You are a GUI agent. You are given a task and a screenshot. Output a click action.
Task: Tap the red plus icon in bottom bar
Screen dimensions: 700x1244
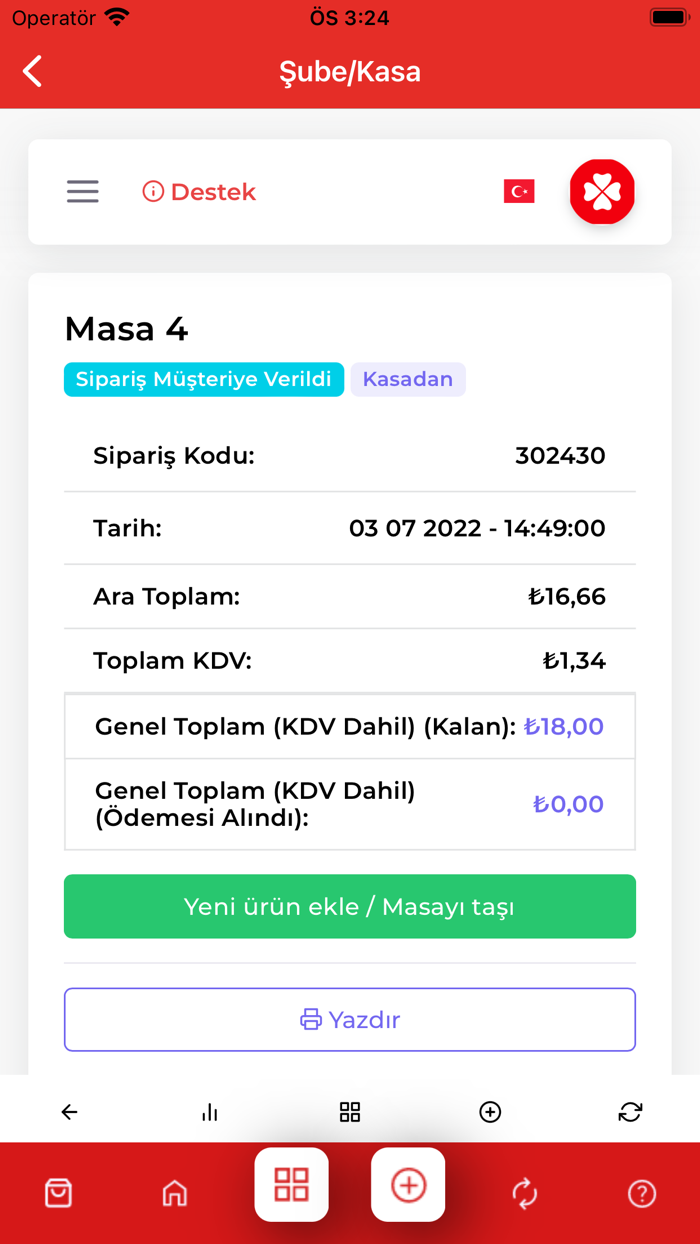(x=408, y=1185)
